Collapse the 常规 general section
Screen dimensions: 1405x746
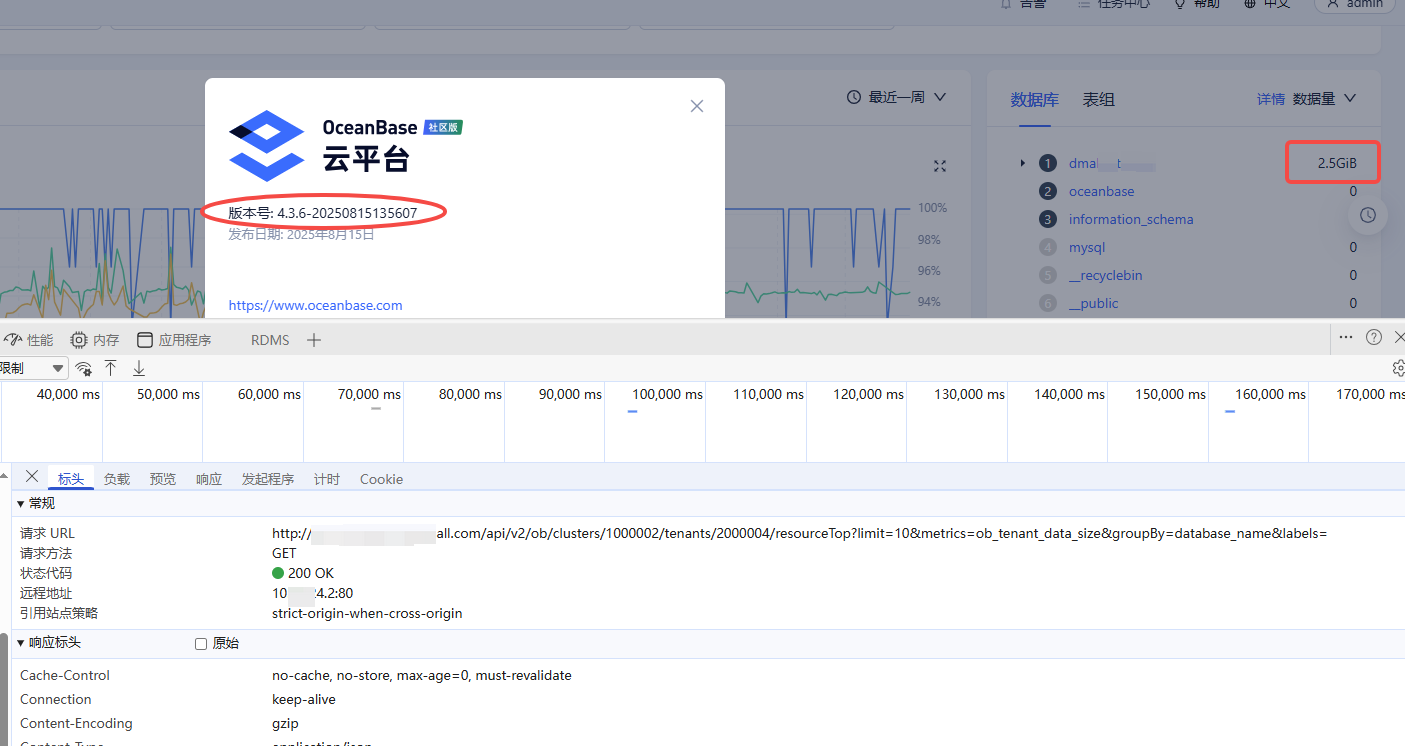[22, 503]
